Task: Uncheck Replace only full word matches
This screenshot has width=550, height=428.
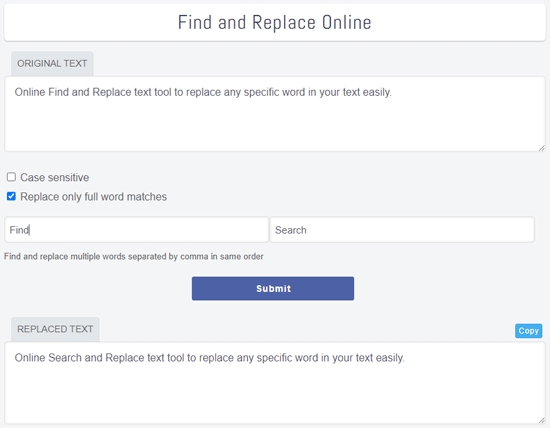Action: pos(11,196)
